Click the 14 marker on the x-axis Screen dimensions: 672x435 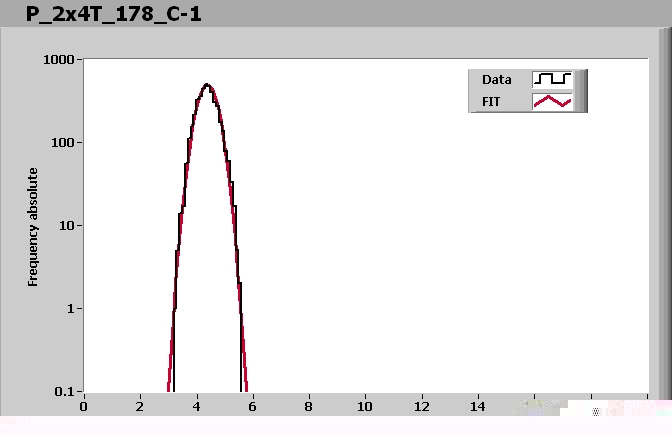click(478, 406)
